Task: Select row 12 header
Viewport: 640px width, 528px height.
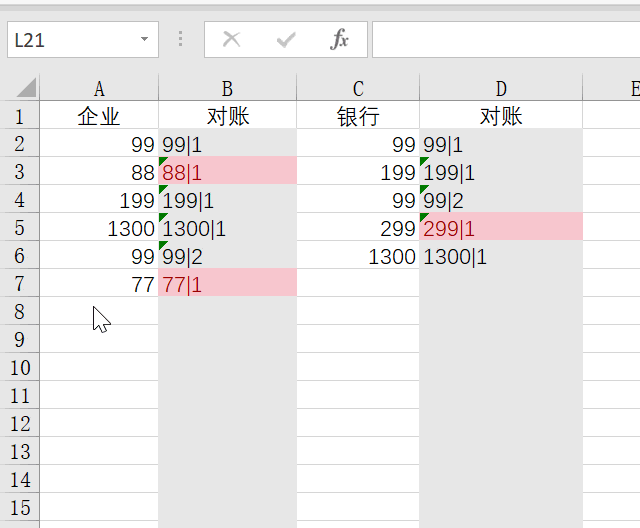Action: pyautogui.click(x=19, y=423)
